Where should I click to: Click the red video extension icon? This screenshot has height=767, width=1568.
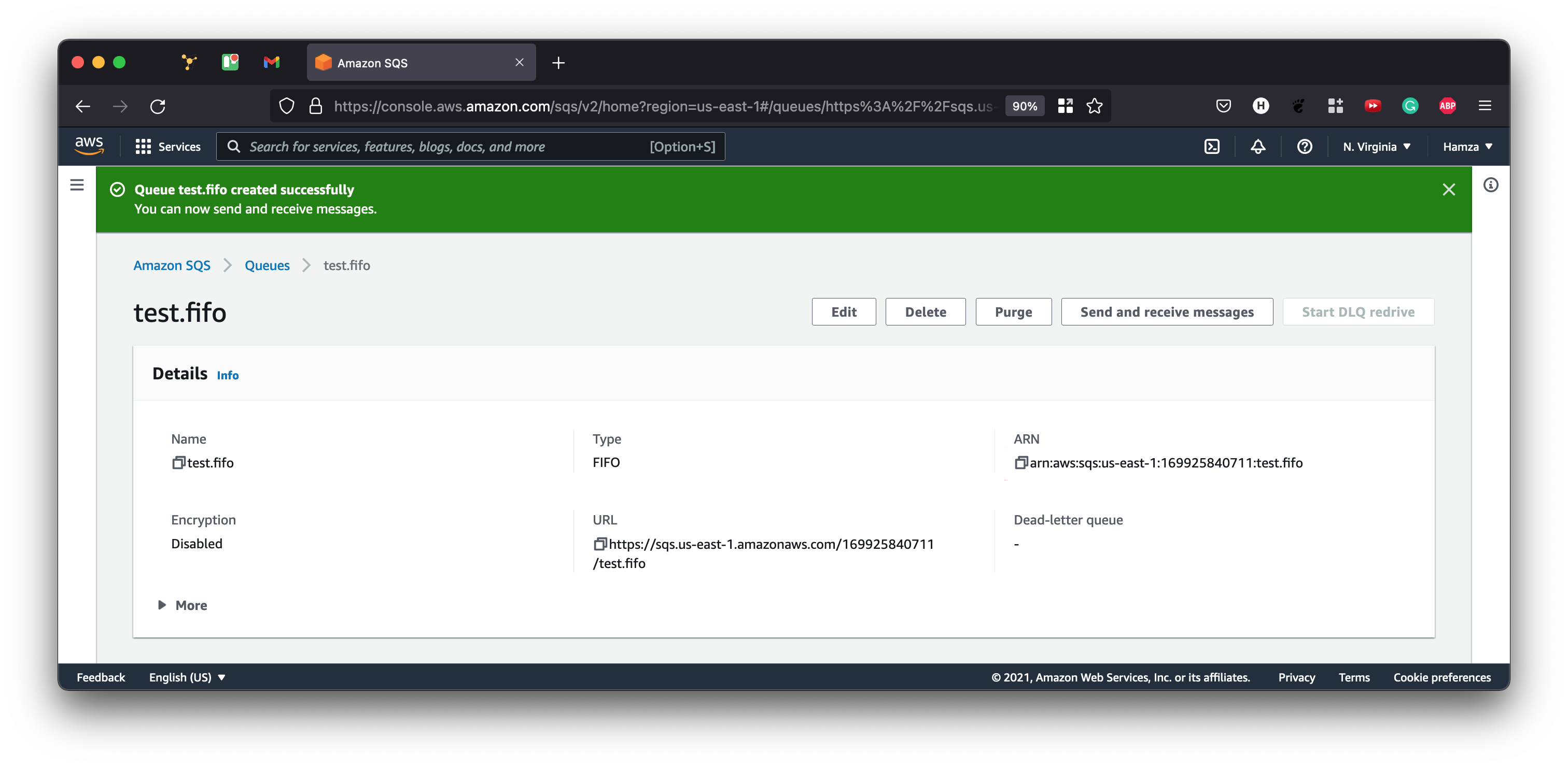coord(1372,106)
